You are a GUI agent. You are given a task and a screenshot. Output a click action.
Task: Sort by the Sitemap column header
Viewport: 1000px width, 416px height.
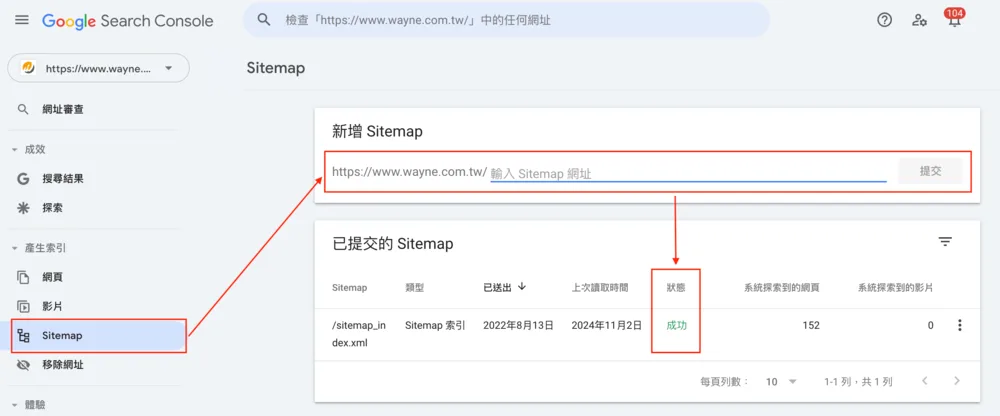point(349,288)
